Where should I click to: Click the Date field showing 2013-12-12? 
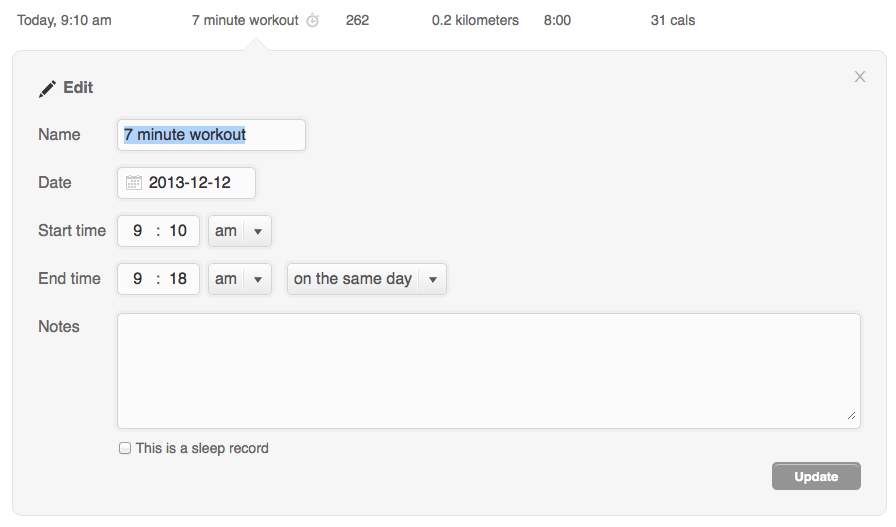(186, 183)
